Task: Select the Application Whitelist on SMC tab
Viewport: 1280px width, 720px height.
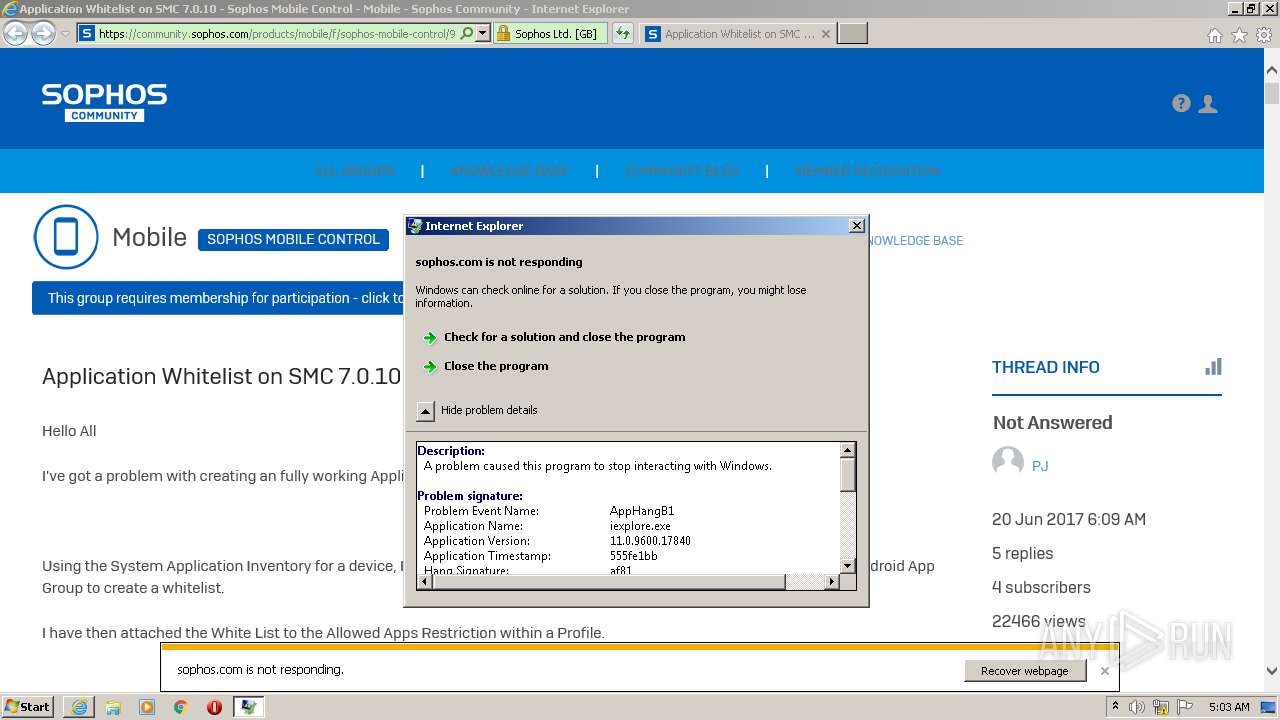Action: [x=738, y=34]
